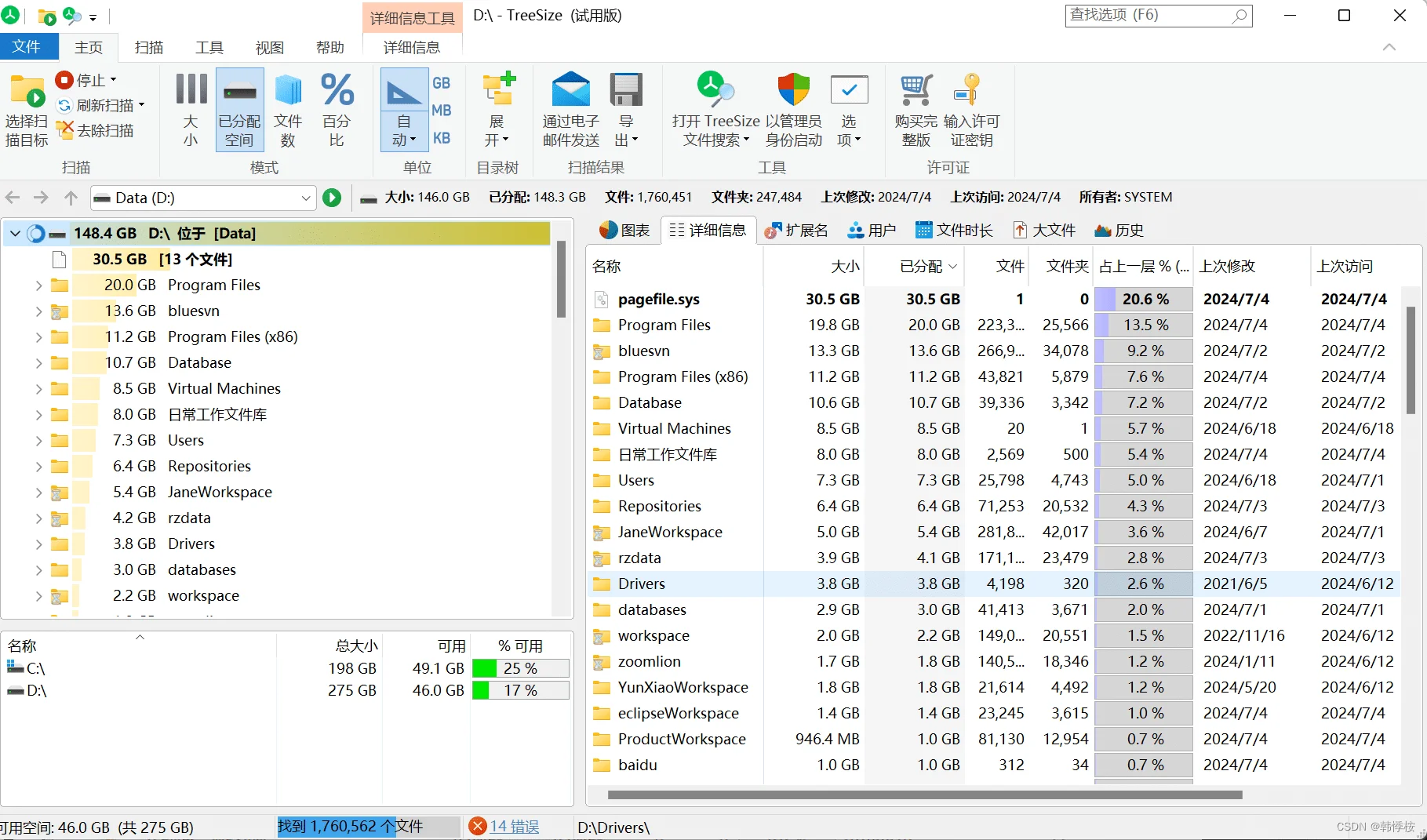This screenshot has height=840, width=1427.
Task: Toggle the Percent display mode
Action: tap(337, 110)
